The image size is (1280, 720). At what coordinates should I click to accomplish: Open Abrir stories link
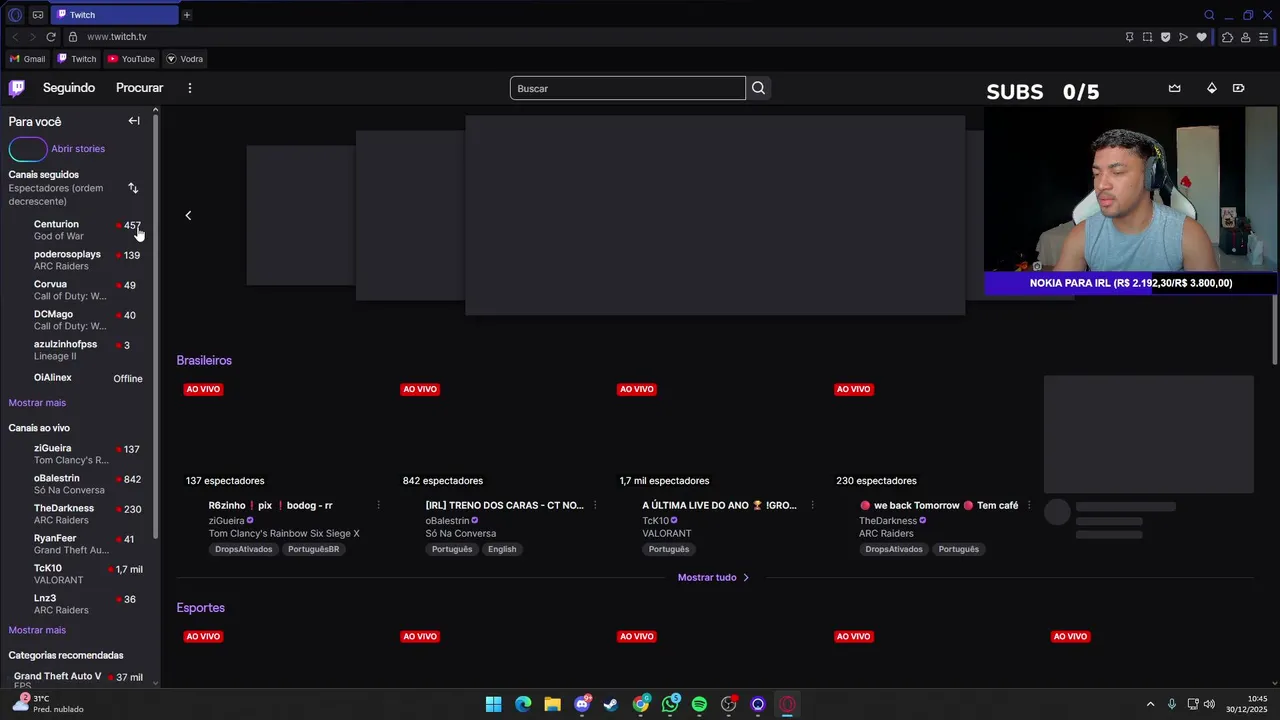tap(78, 149)
